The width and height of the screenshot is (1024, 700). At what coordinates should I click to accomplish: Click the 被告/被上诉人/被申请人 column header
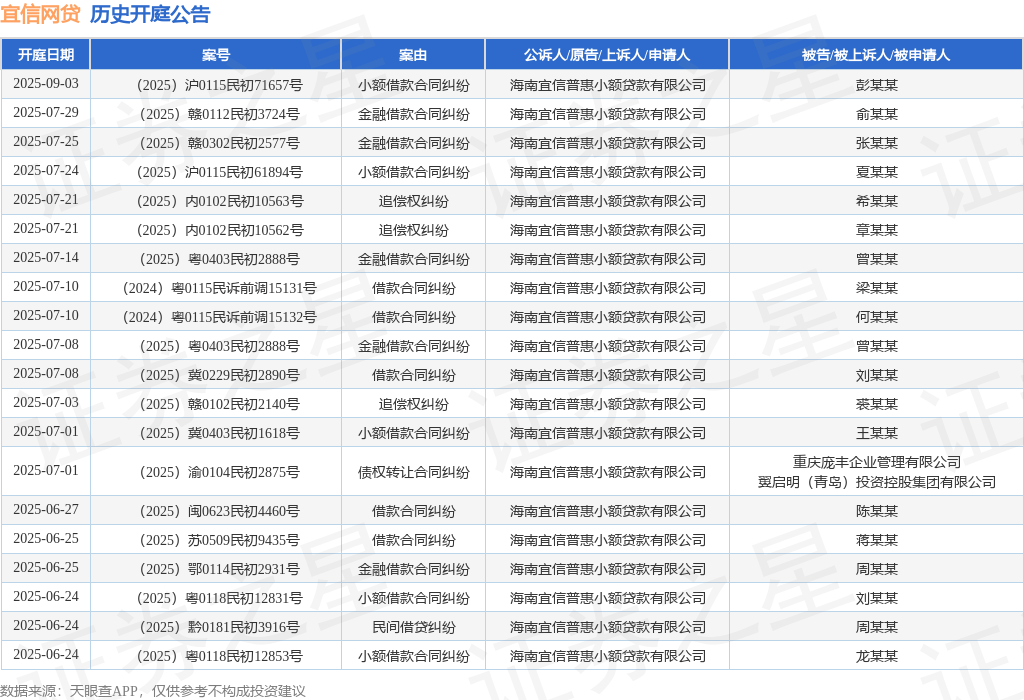pos(876,55)
